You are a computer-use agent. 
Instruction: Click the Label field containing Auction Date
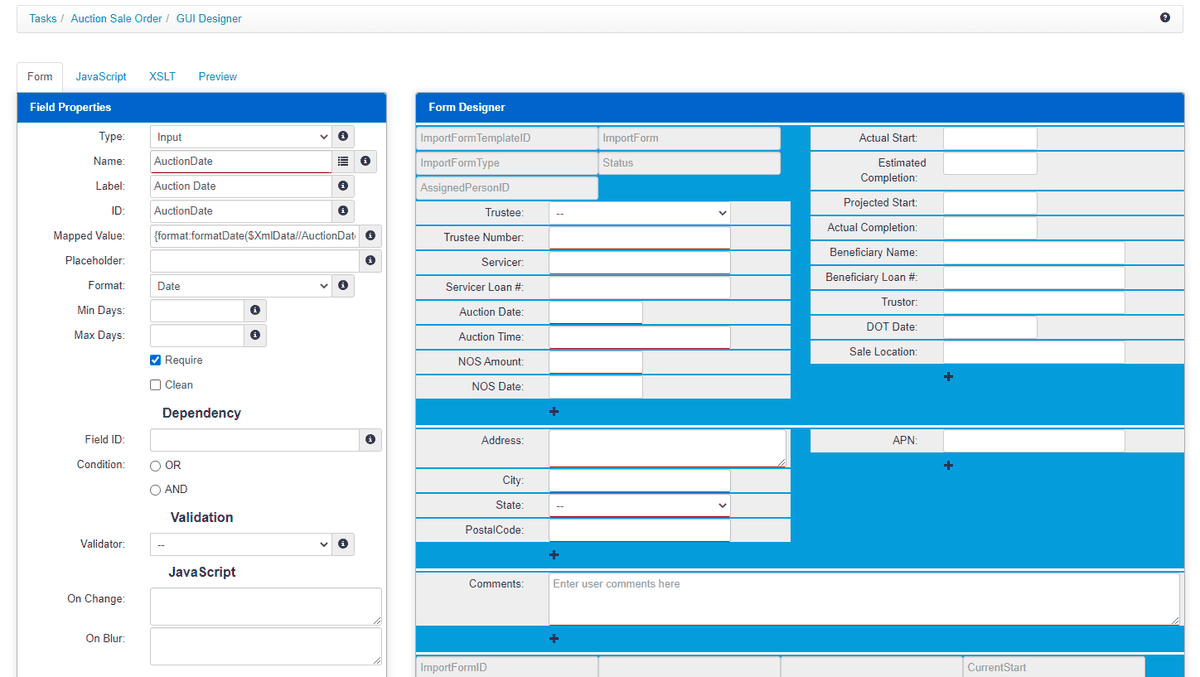click(x=241, y=186)
